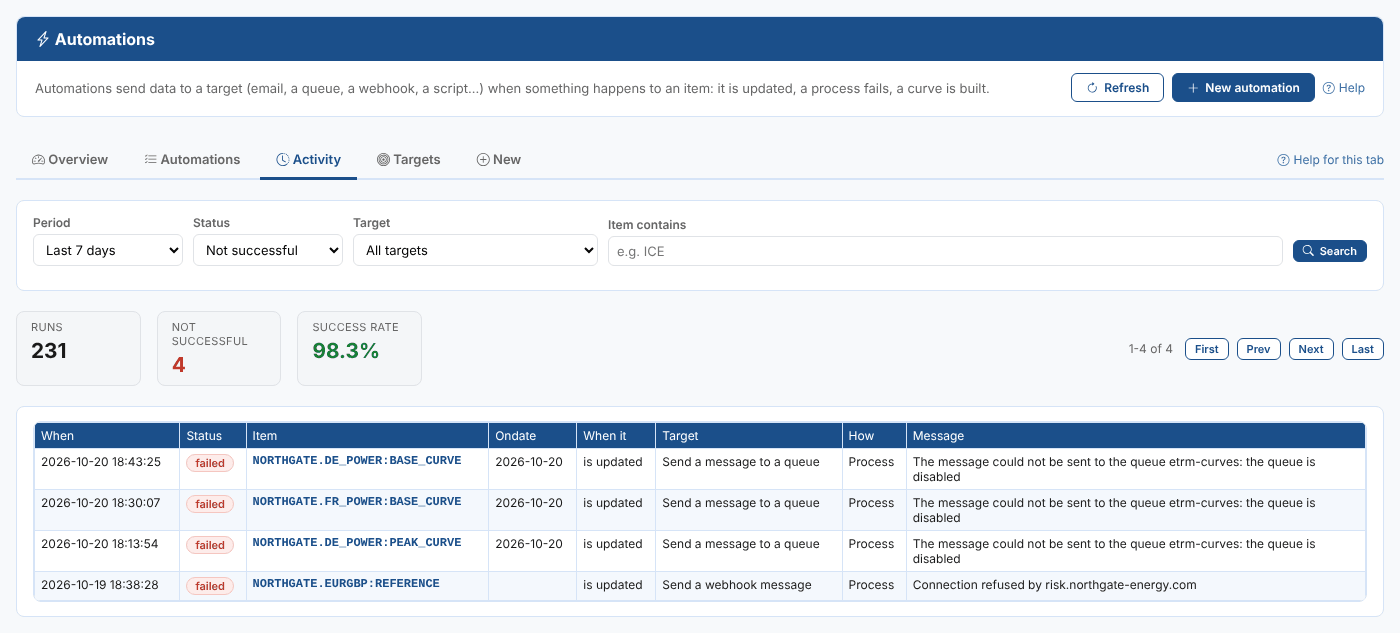Screen dimensions: 1400x633
Task: Click failed badge for 18:13:54 row
Action: coord(210,545)
